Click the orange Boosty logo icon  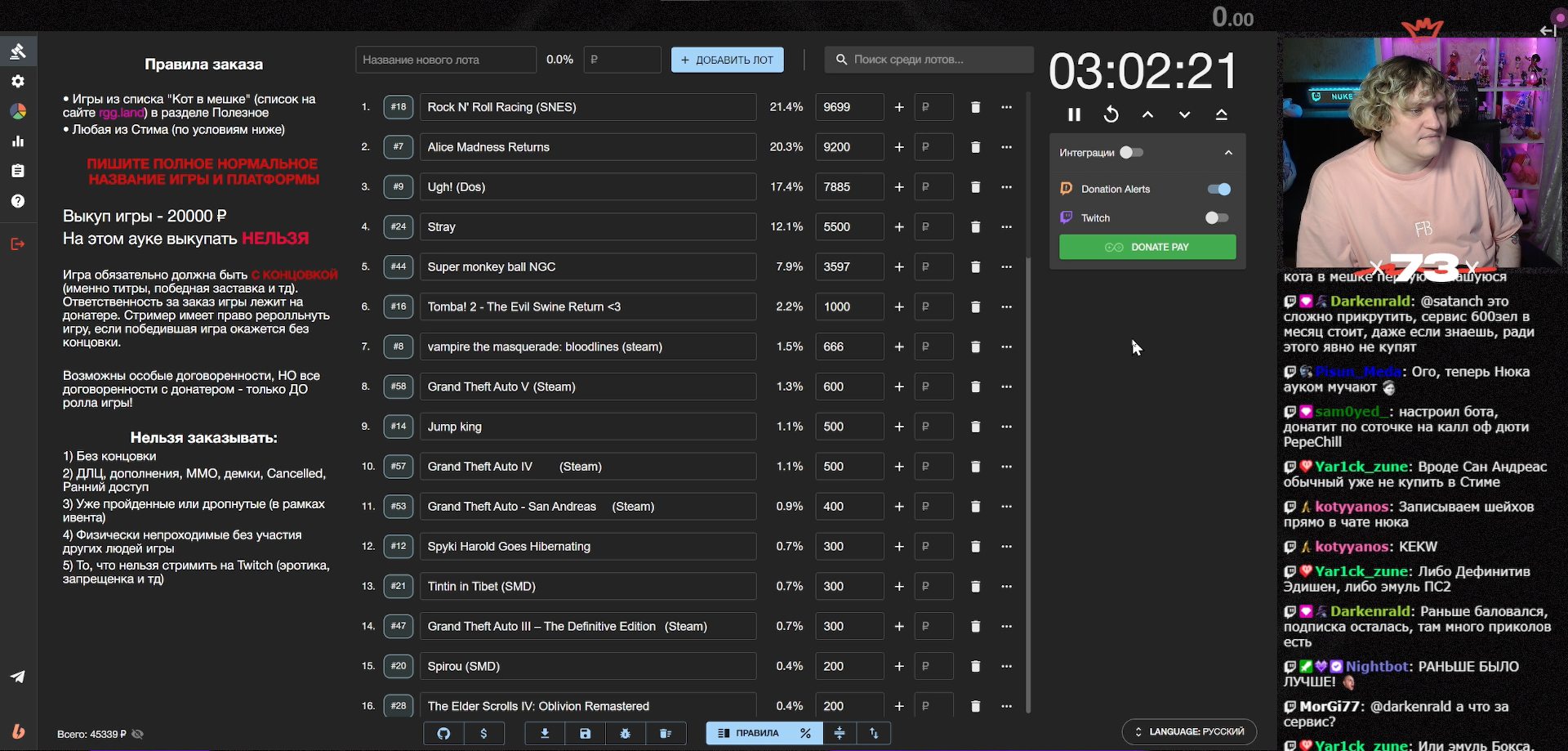(18, 731)
